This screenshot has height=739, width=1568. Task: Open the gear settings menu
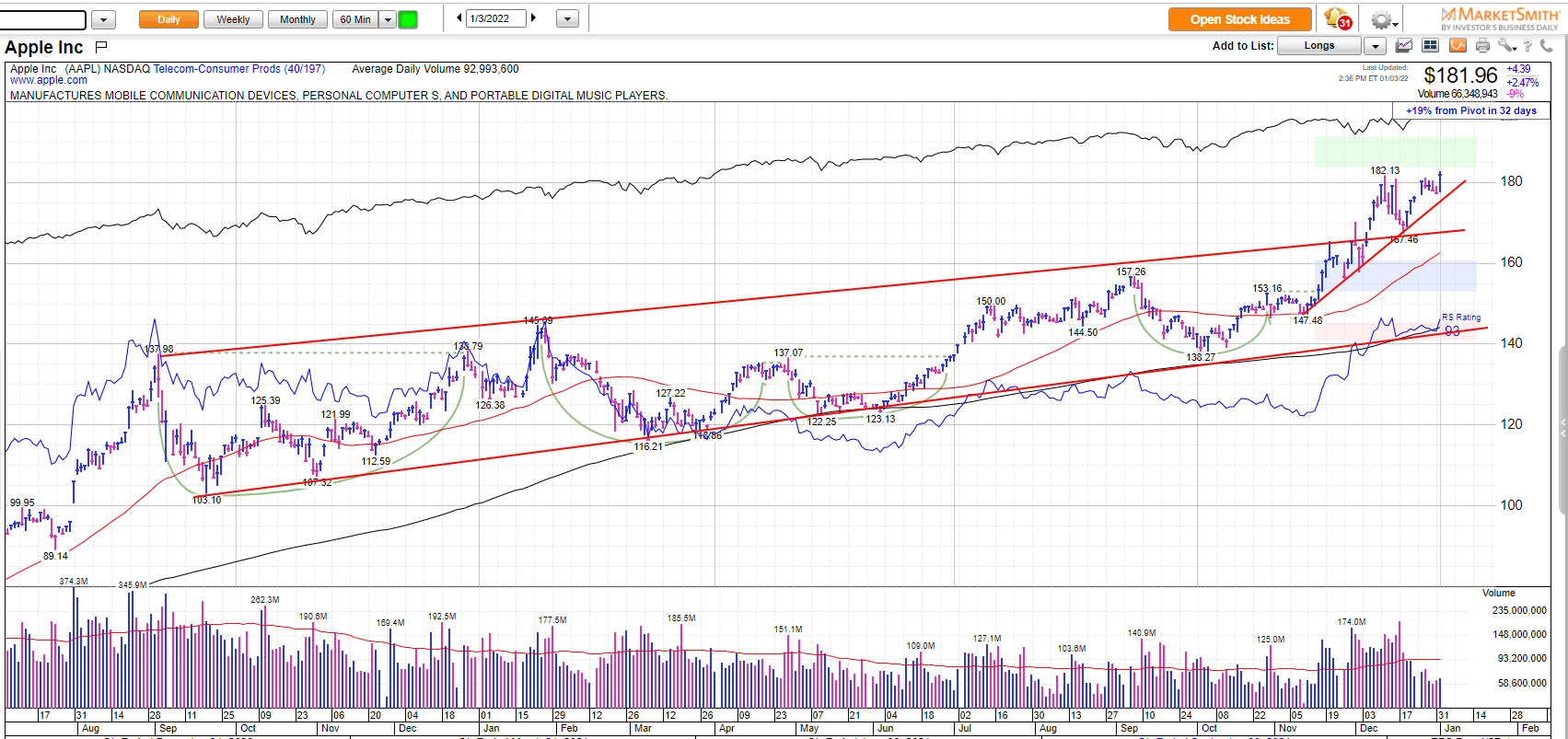(x=1382, y=19)
